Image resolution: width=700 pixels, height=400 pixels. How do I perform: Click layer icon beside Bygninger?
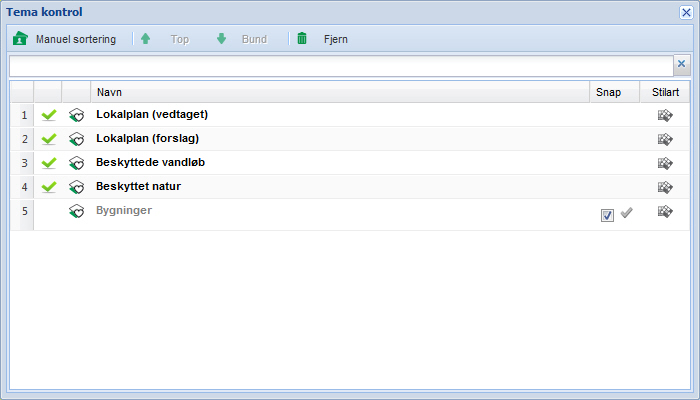[x=76, y=211]
